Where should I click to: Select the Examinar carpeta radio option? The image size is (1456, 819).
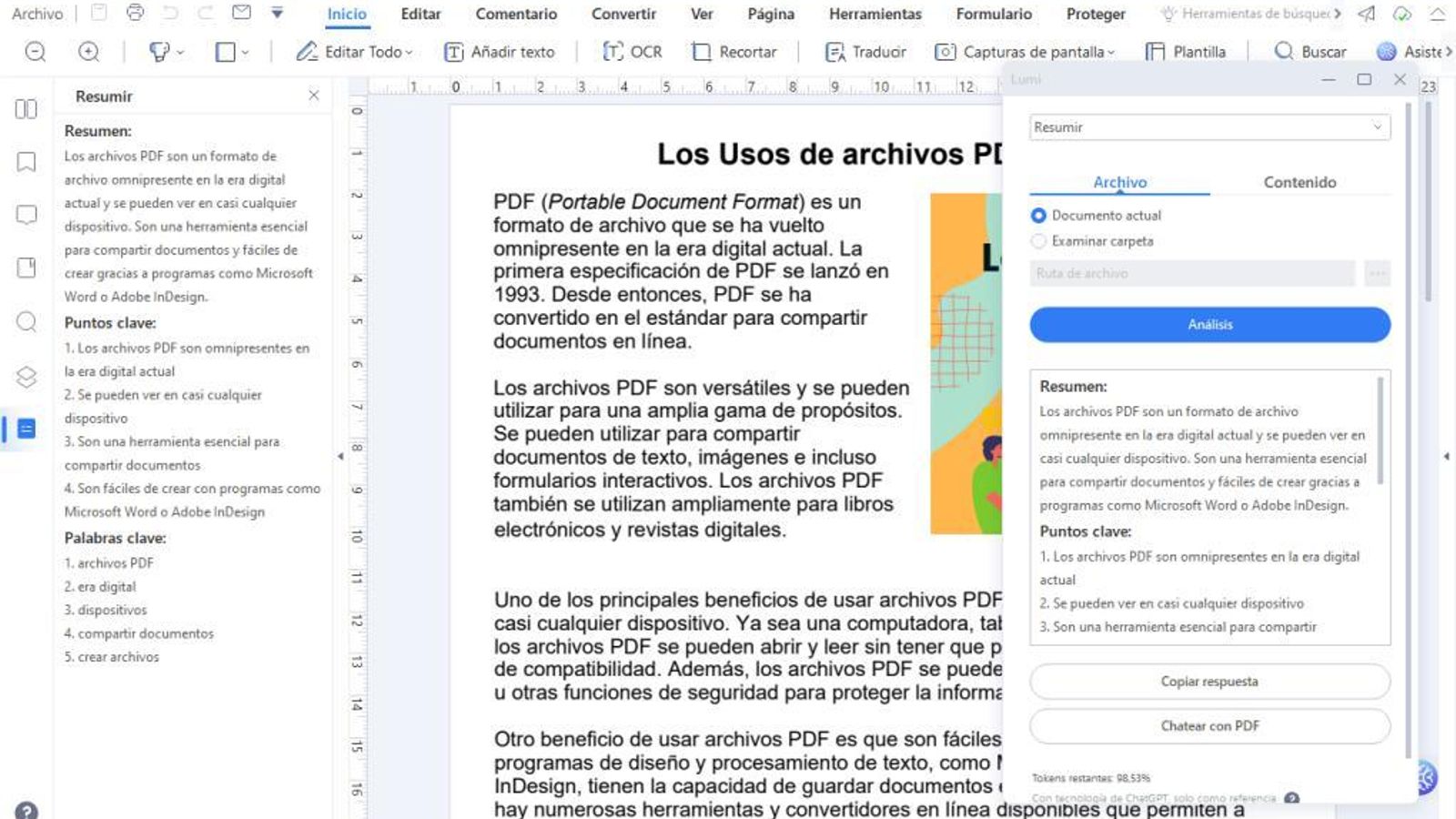click(x=1038, y=241)
